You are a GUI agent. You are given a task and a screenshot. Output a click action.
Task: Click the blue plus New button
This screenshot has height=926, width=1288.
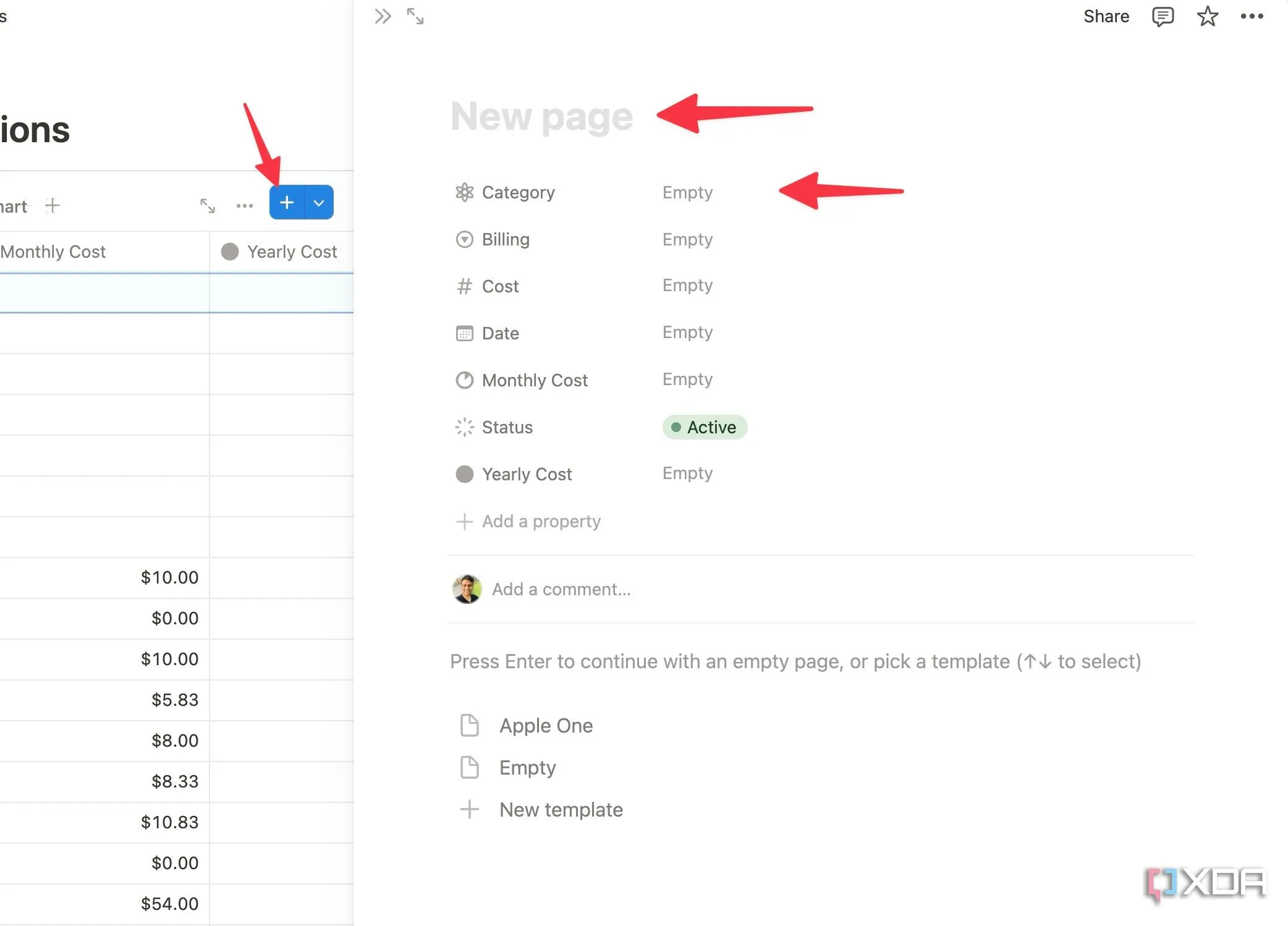tap(287, 202)
